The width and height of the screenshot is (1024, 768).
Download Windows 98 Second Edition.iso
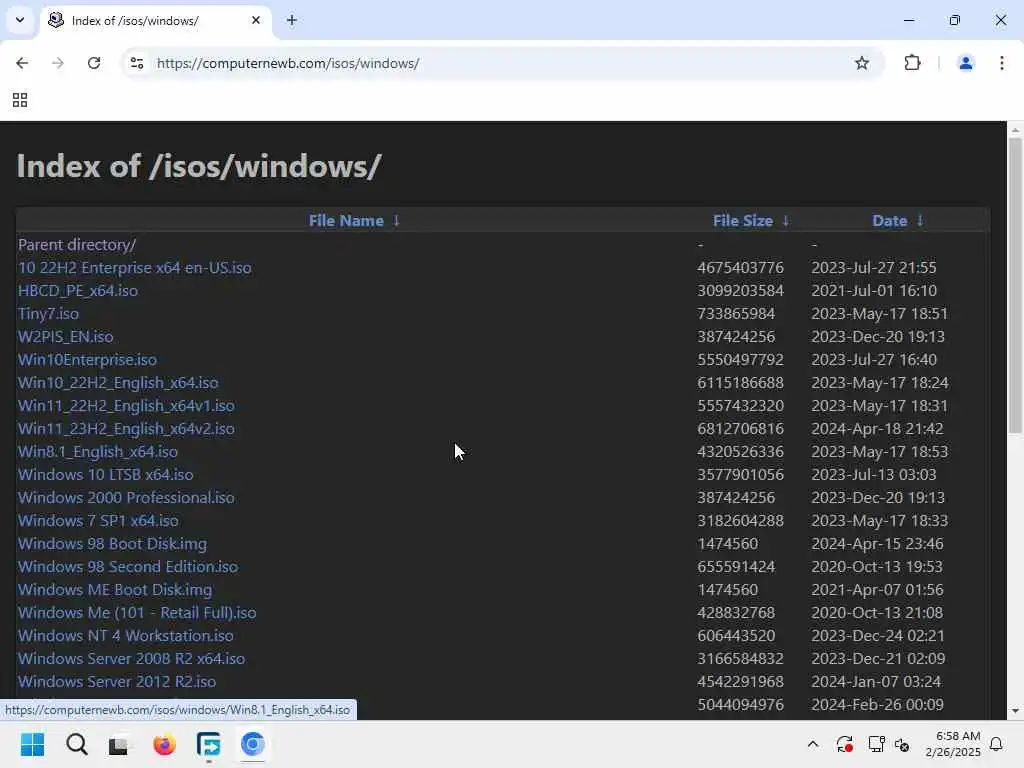coord(128,566)
